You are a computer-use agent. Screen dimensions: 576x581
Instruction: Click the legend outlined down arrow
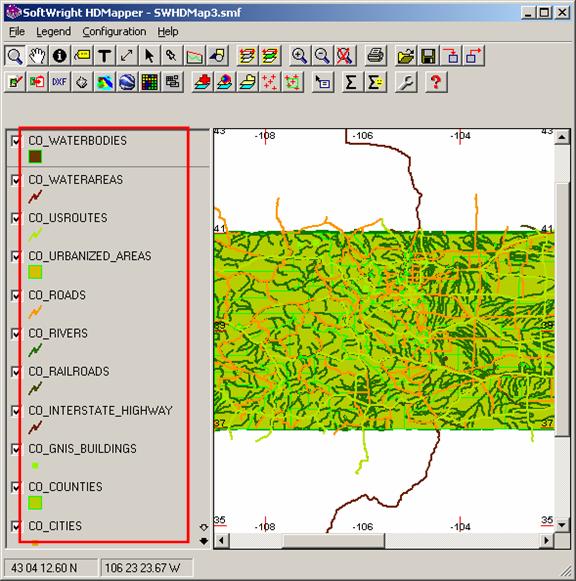(x=204, y=527)
